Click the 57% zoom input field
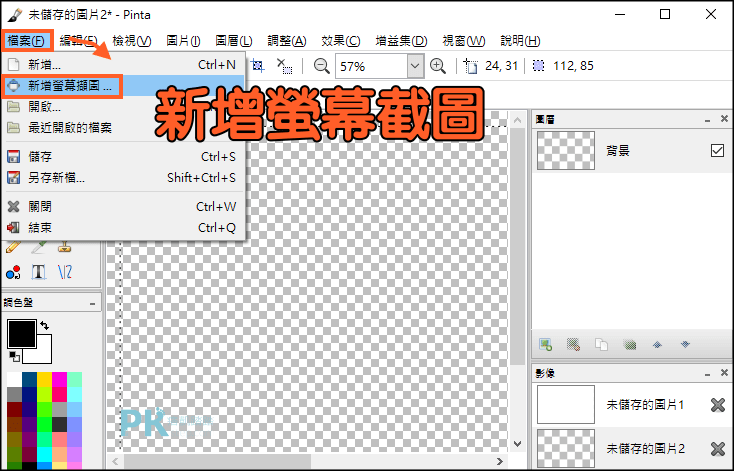 point(371,66)
